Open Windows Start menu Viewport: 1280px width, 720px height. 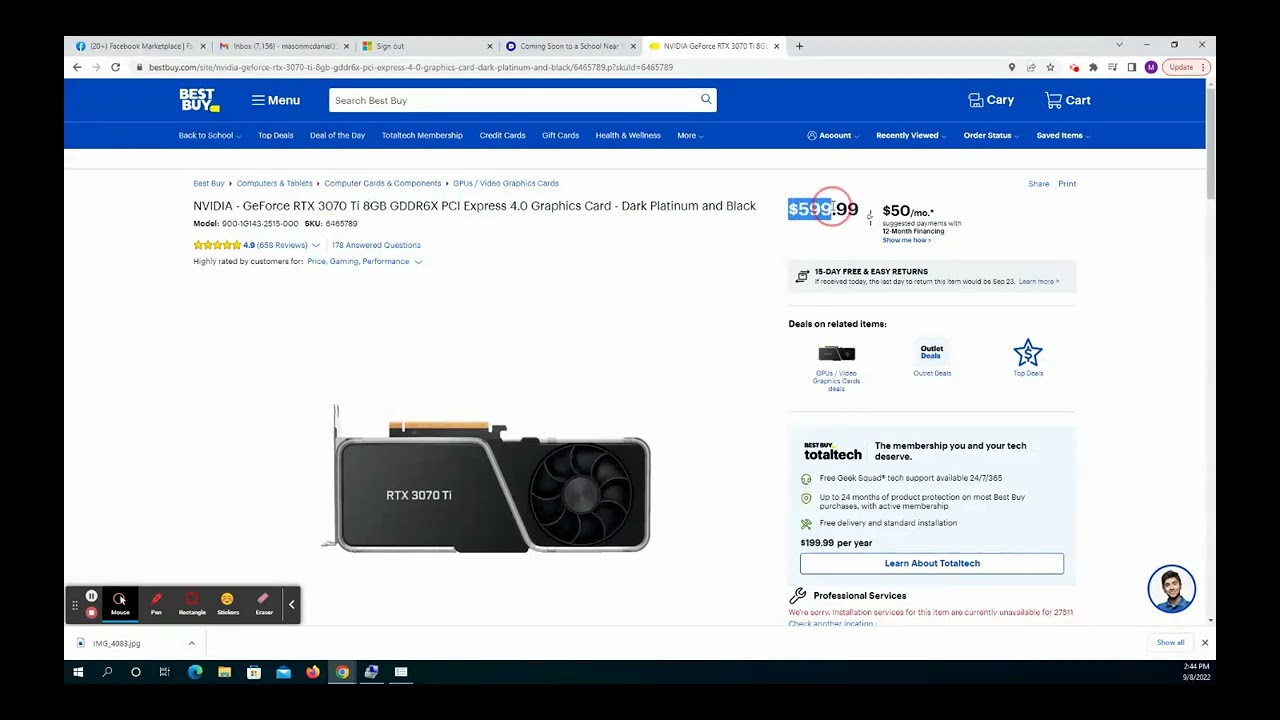coord(78,672)
